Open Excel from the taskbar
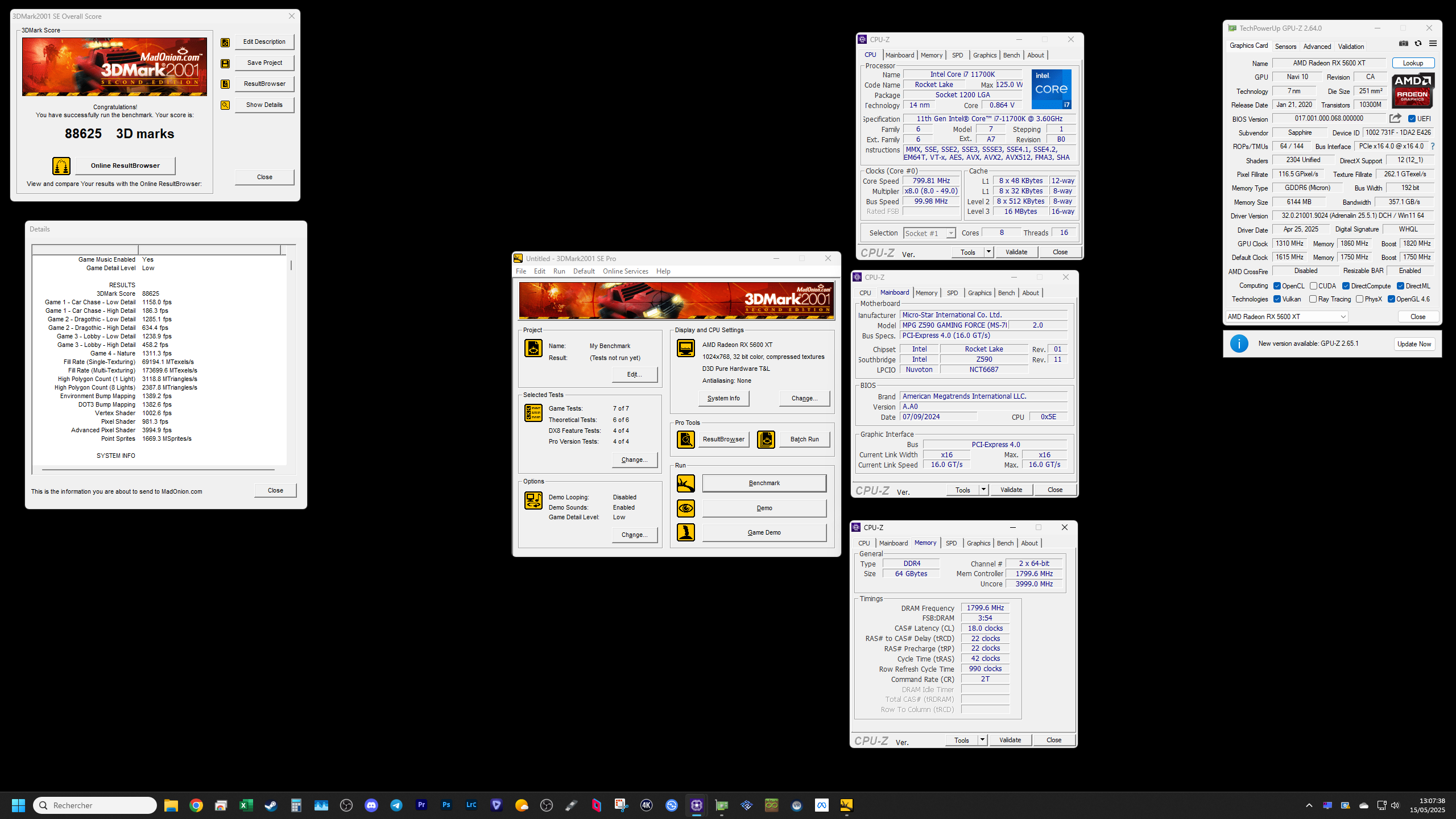The image size is (1456, 819). 246,805
